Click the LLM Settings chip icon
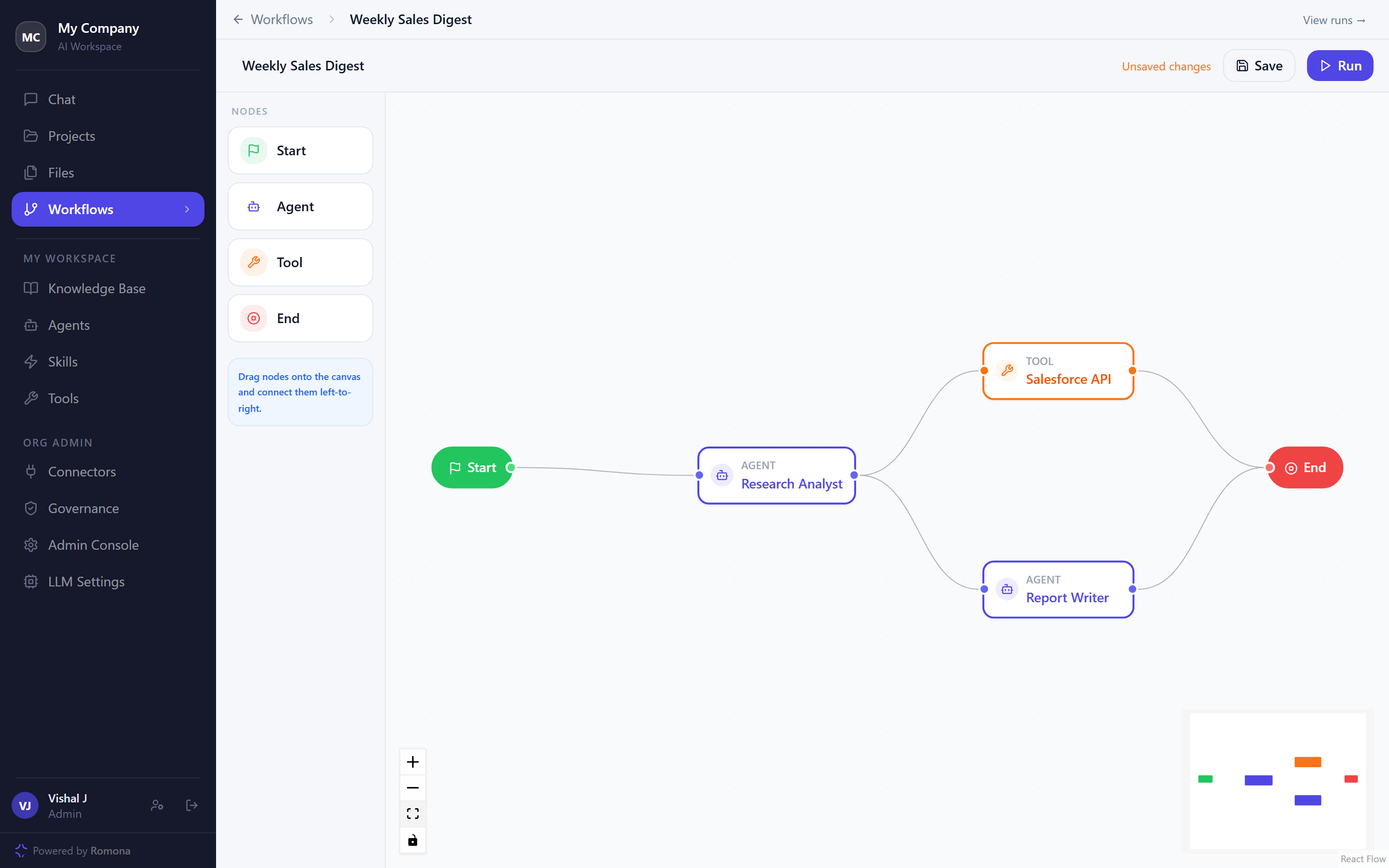The width and height of the screenshot is (1389, 868). pos(31,582)
